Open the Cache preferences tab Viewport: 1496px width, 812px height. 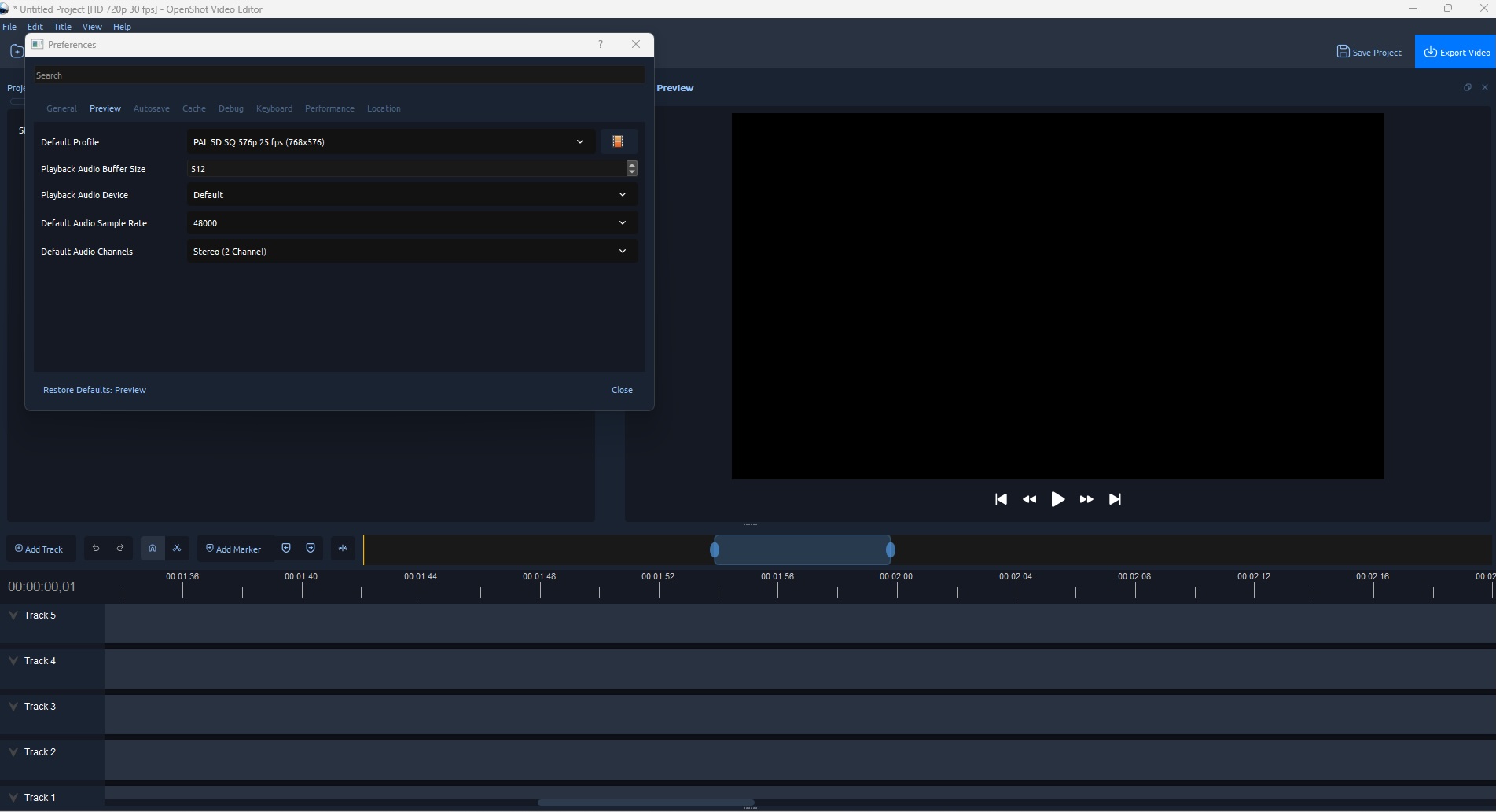(x=194, y=108)
